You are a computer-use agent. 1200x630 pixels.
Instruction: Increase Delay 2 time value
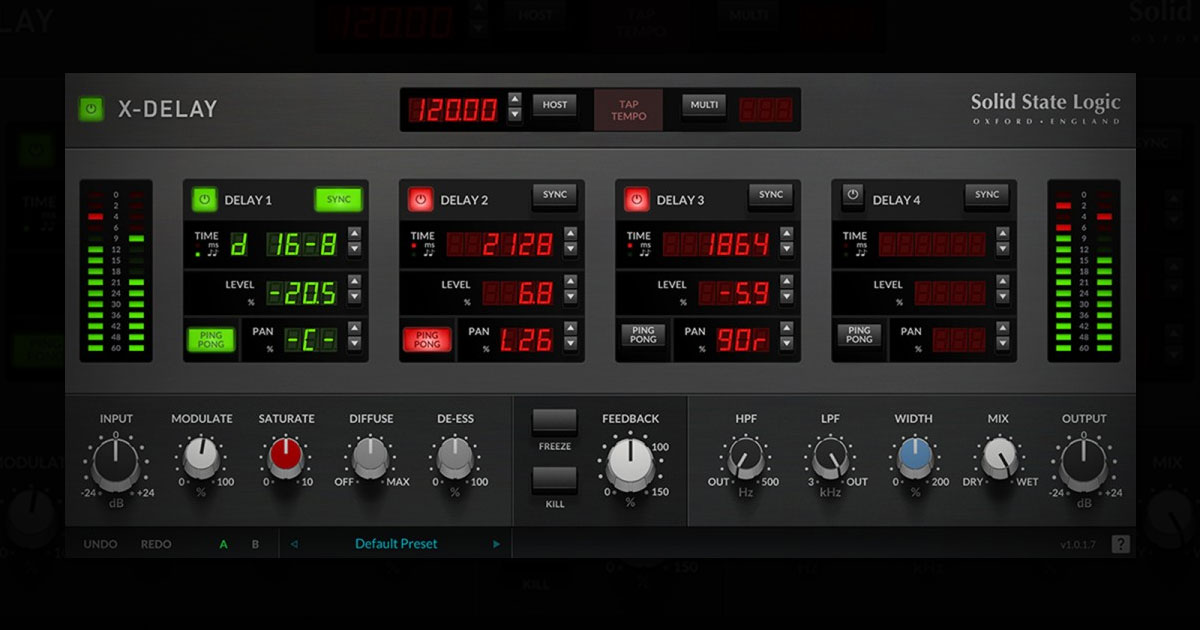(570, 235)
